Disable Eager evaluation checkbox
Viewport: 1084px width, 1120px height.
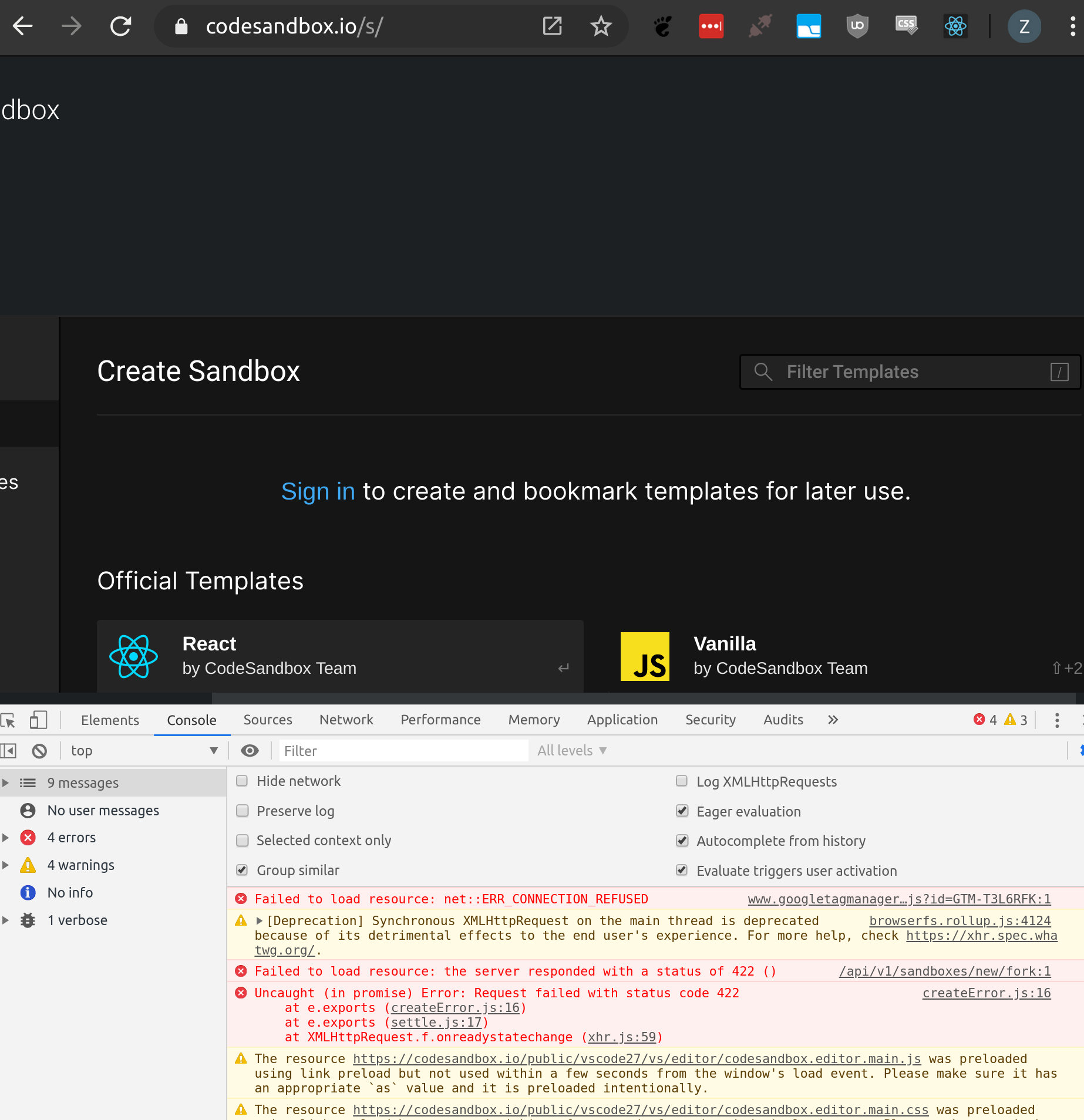click(x=682, y=811)
